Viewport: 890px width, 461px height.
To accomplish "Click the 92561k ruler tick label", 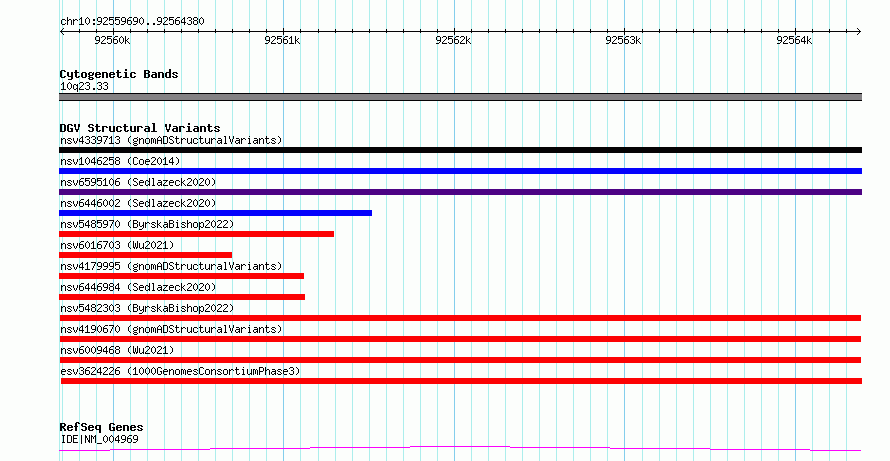I will click(x=283, y=40).
